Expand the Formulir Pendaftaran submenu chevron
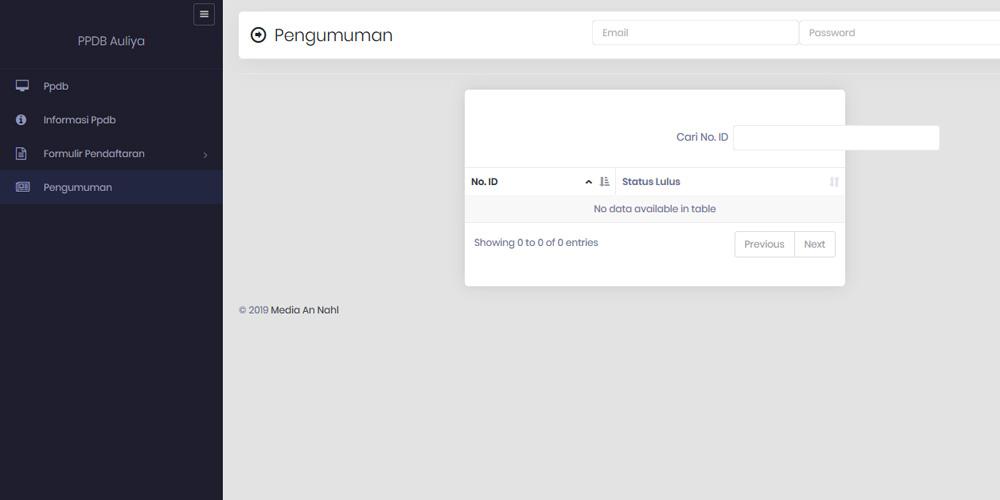Viewport: 1000px width, 500px height. pos(205,155)
